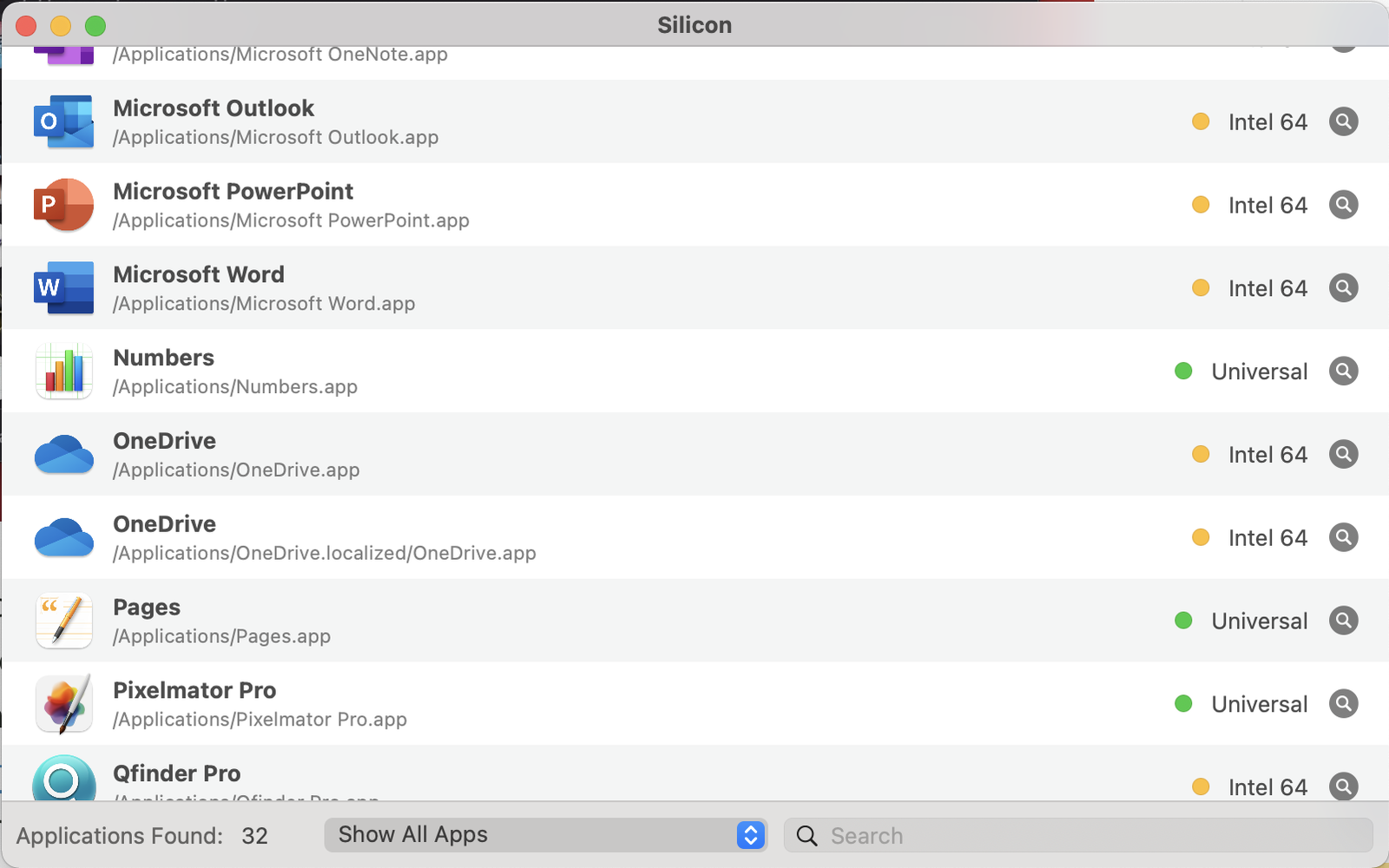Click the Microsoft PowerPoint app name

tap(234, 191)
